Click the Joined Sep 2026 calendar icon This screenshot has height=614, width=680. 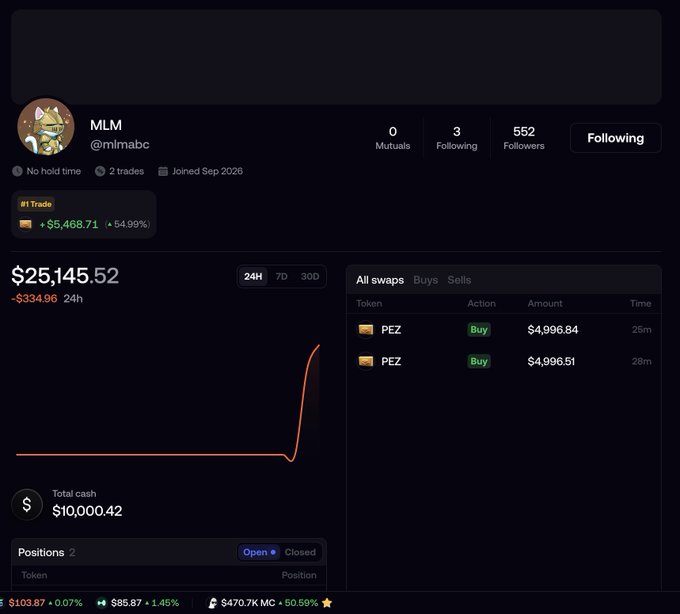163,171
